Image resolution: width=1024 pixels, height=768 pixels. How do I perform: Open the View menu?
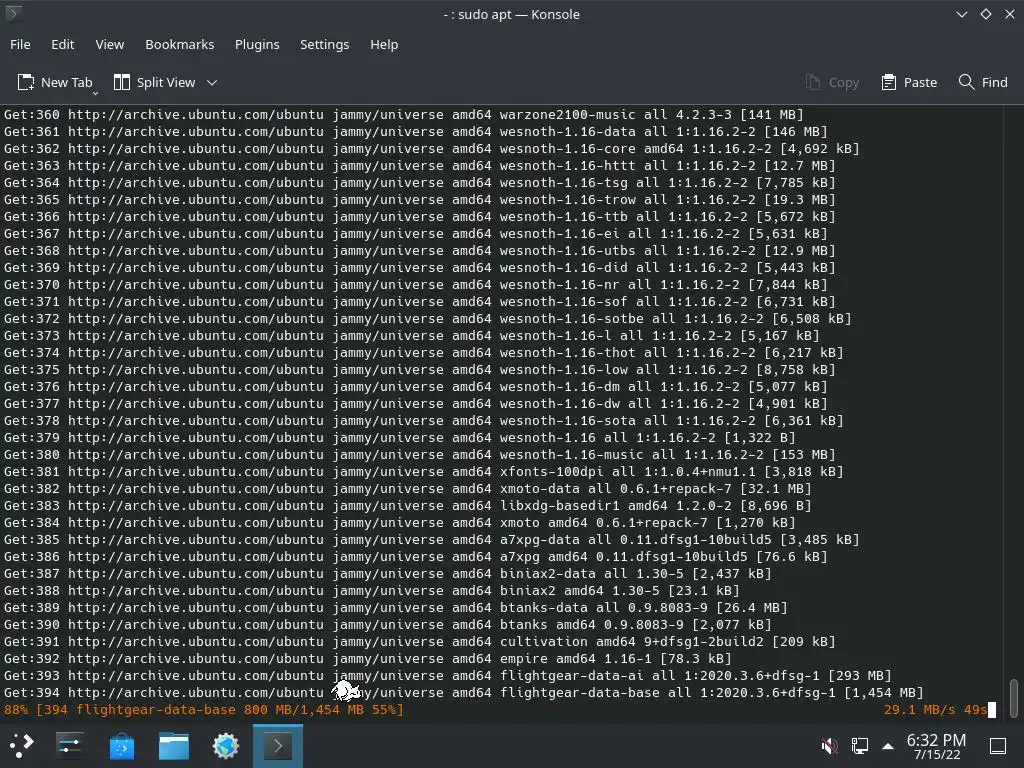click(110, 44)
